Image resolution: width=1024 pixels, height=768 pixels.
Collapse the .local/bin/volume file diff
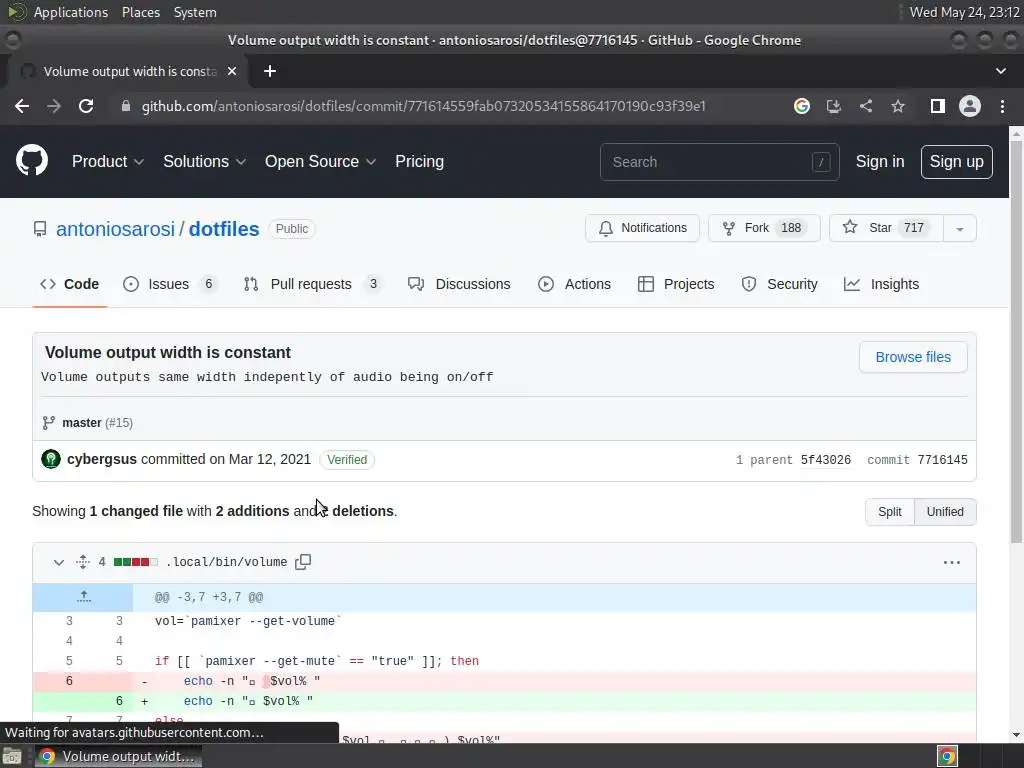pos(59,562)
